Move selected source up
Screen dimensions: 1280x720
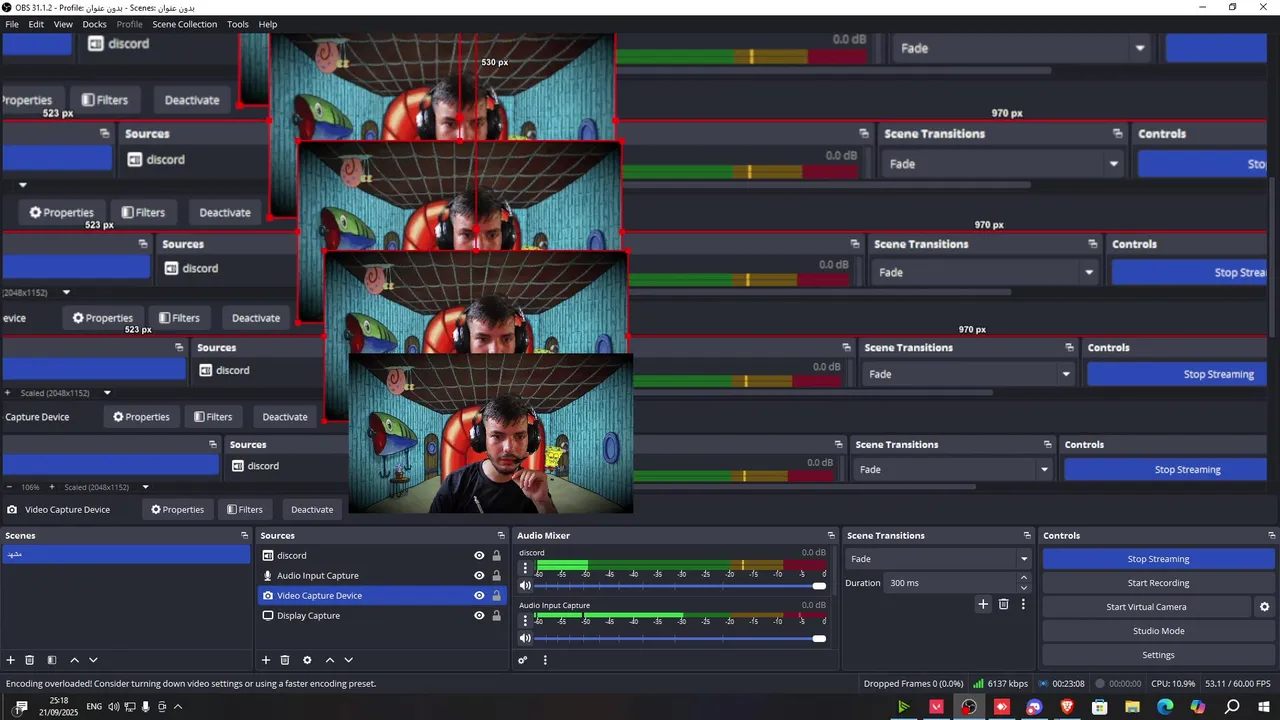(x=329, y=660)
